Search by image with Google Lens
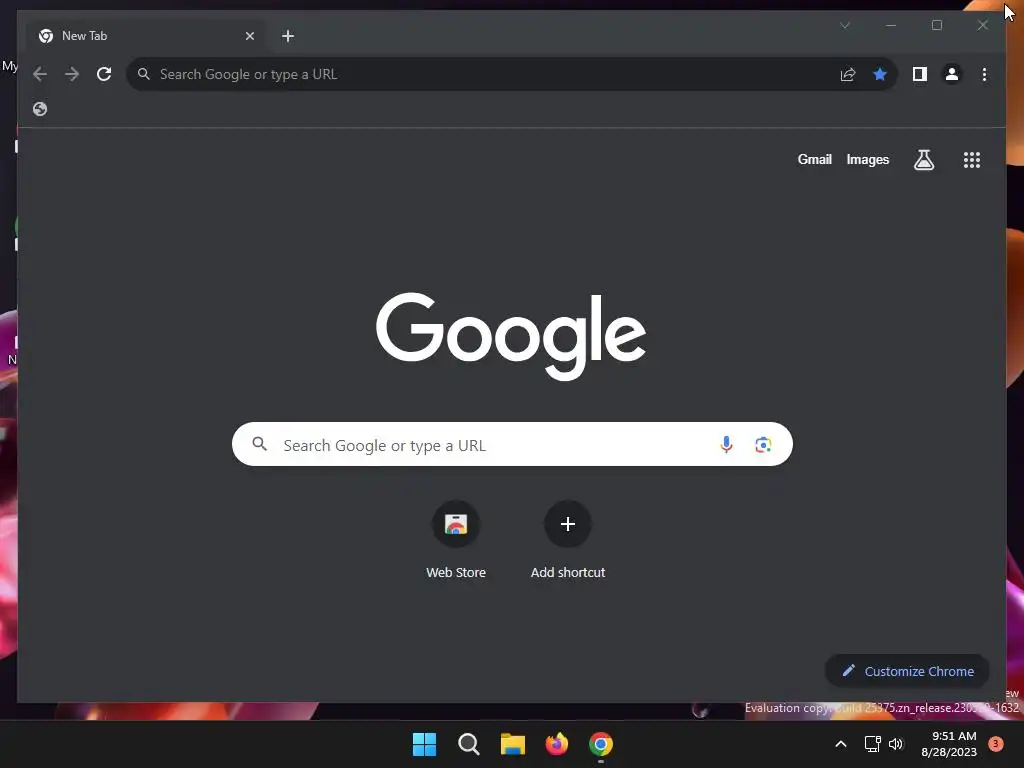 [x=763, y=445]
